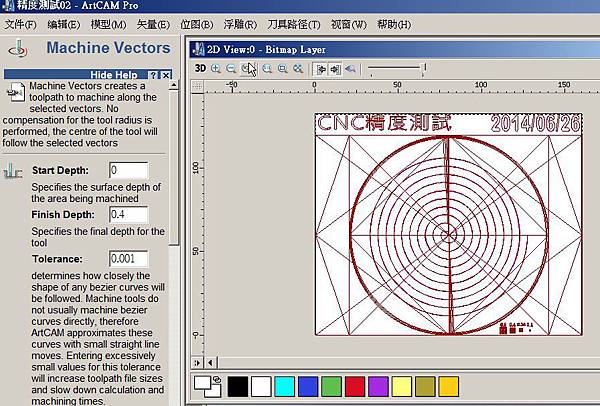
Task: Click the 2D View window title icon
Action: [198, 50]
